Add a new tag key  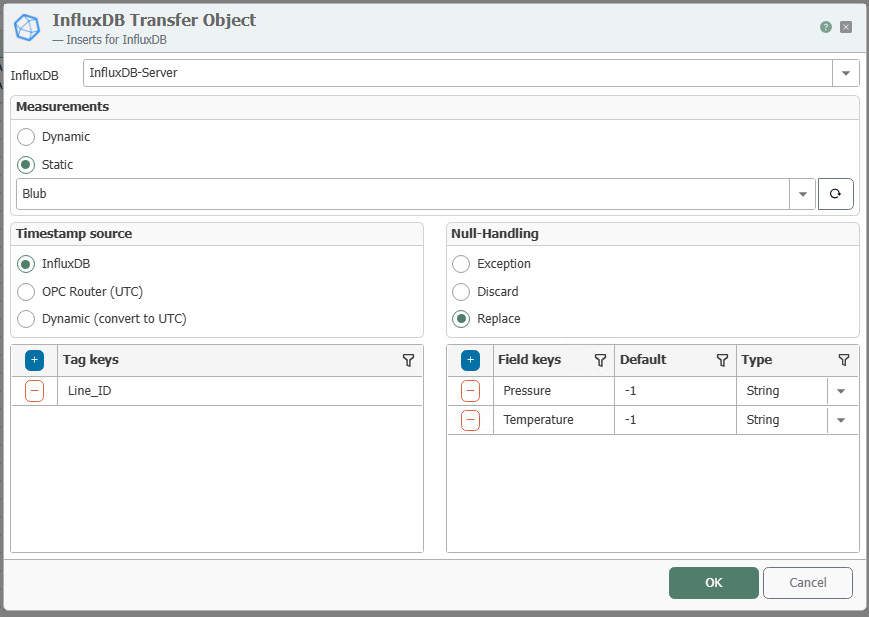point(34,360)
